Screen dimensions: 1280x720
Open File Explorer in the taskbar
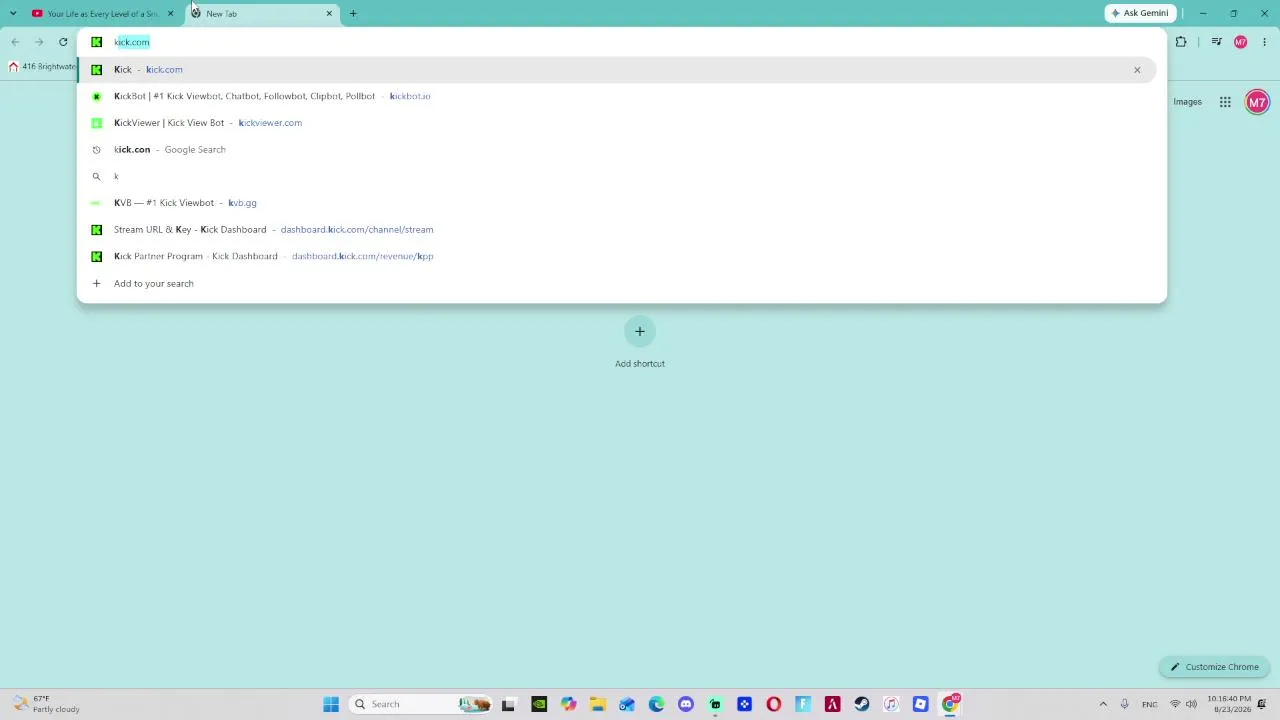coord(598,704)
